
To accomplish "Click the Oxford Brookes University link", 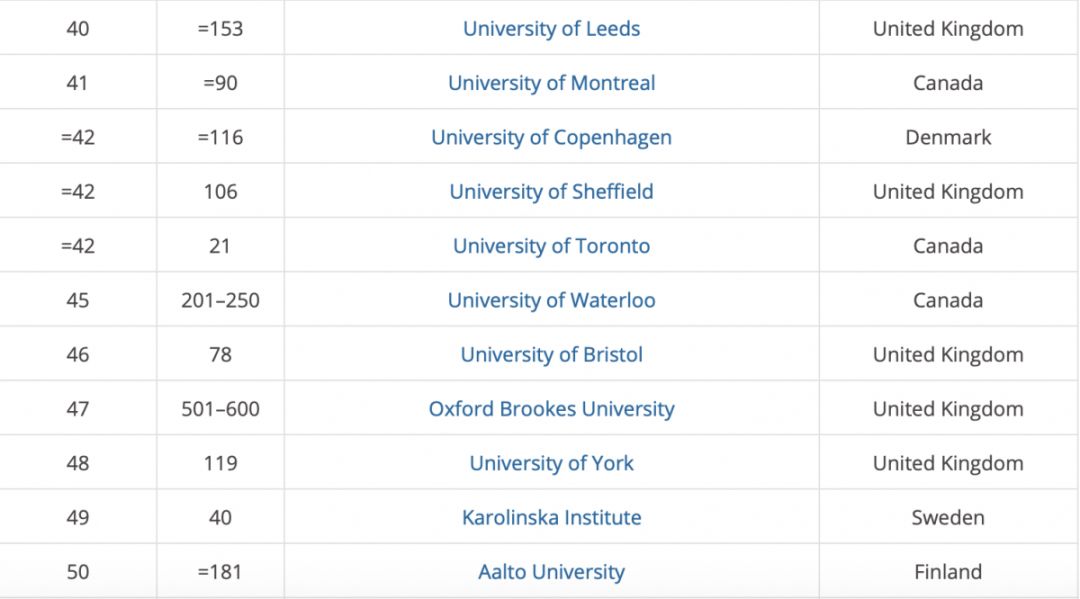I will (551, 409).
